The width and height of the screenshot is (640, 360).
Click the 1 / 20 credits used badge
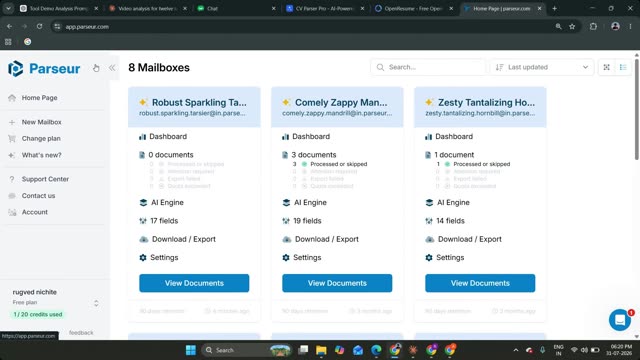(38, 314)
